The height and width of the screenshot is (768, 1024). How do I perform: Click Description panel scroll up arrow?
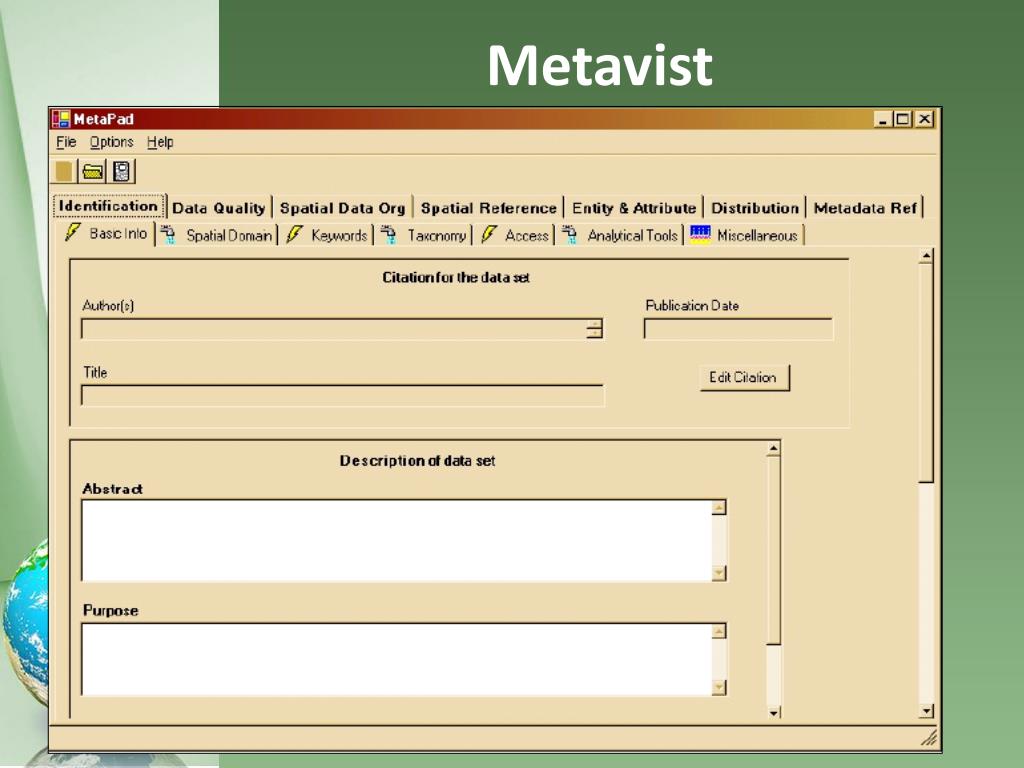773,449
